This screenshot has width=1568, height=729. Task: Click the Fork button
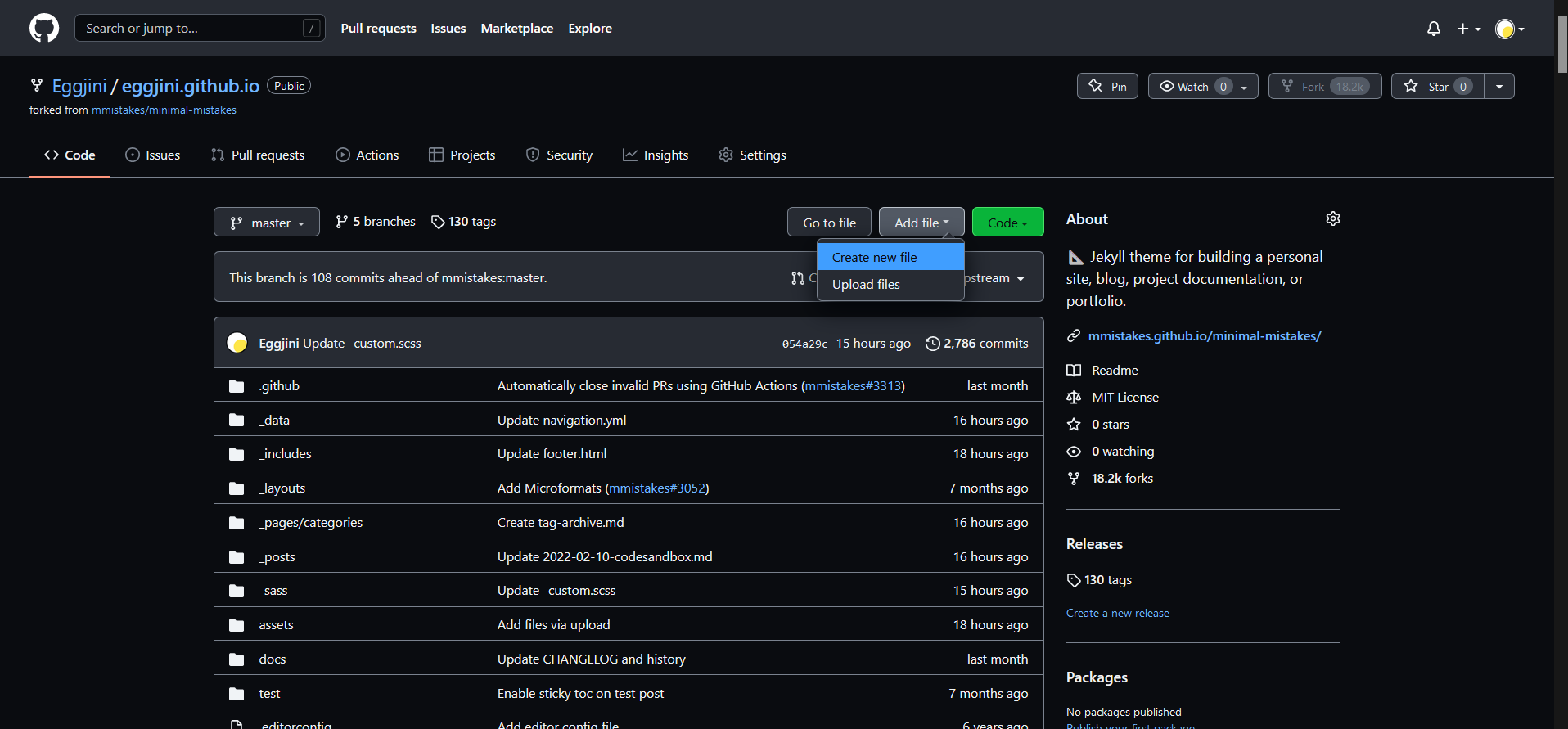pos(1325,86)
